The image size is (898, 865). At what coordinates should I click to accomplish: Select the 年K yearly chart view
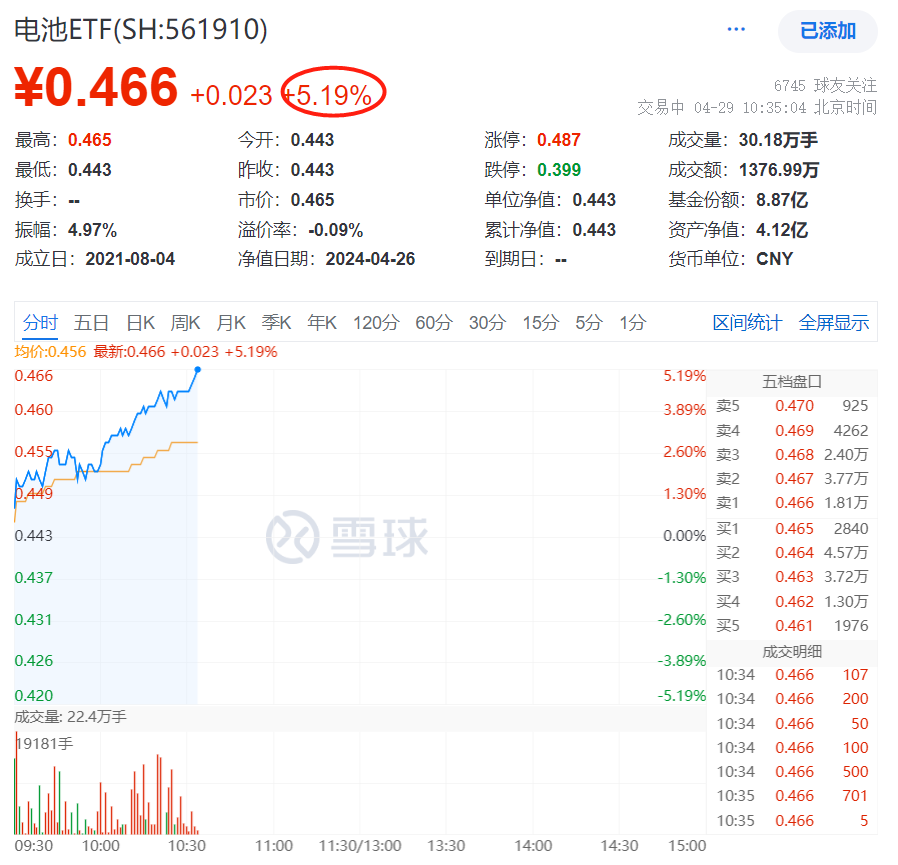pos(320,322)
